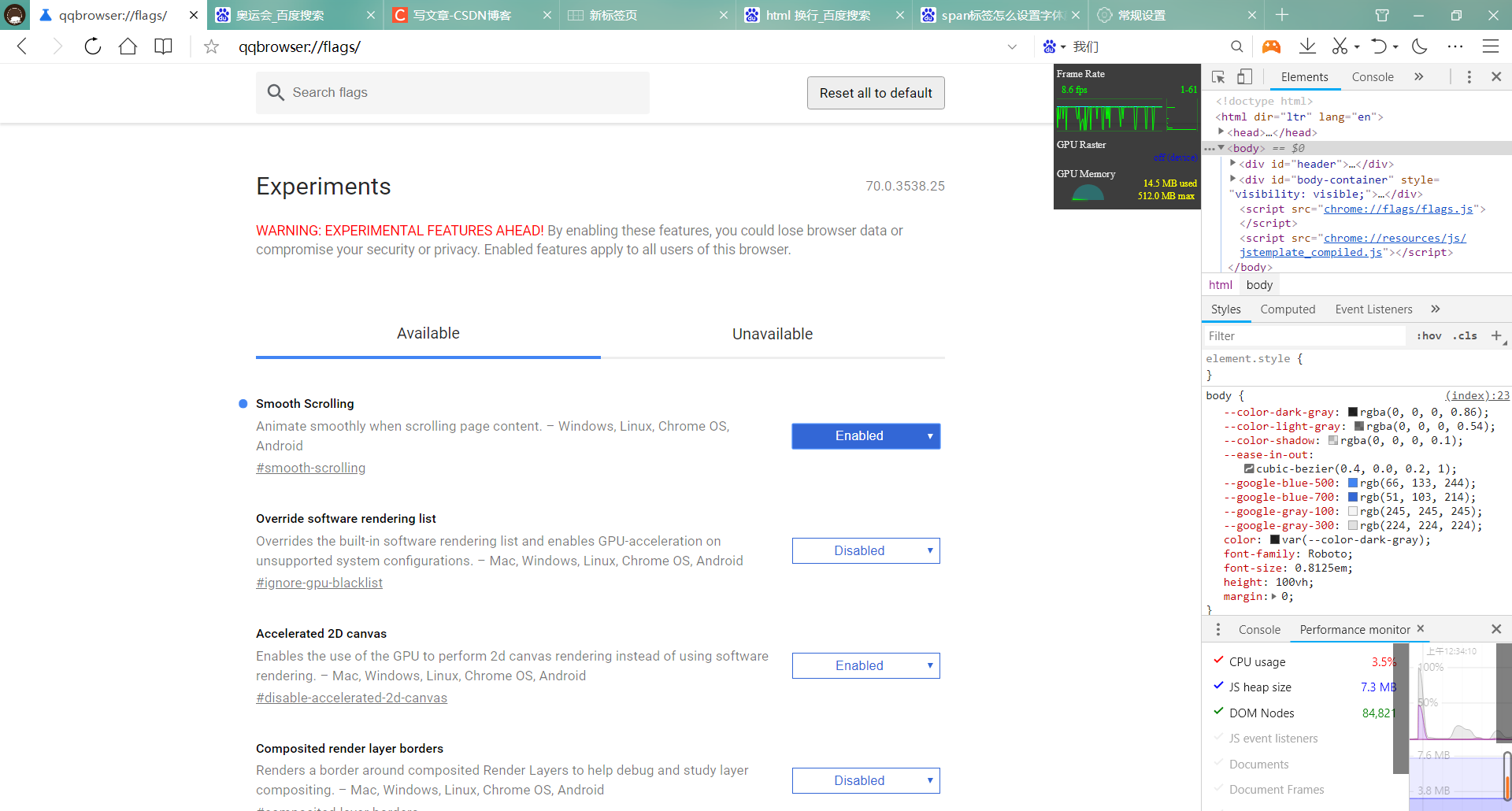The image size is (1512, 811).
Task: Uncheck the DOM Nodes monitor
Action: (x=1217, y=712)
